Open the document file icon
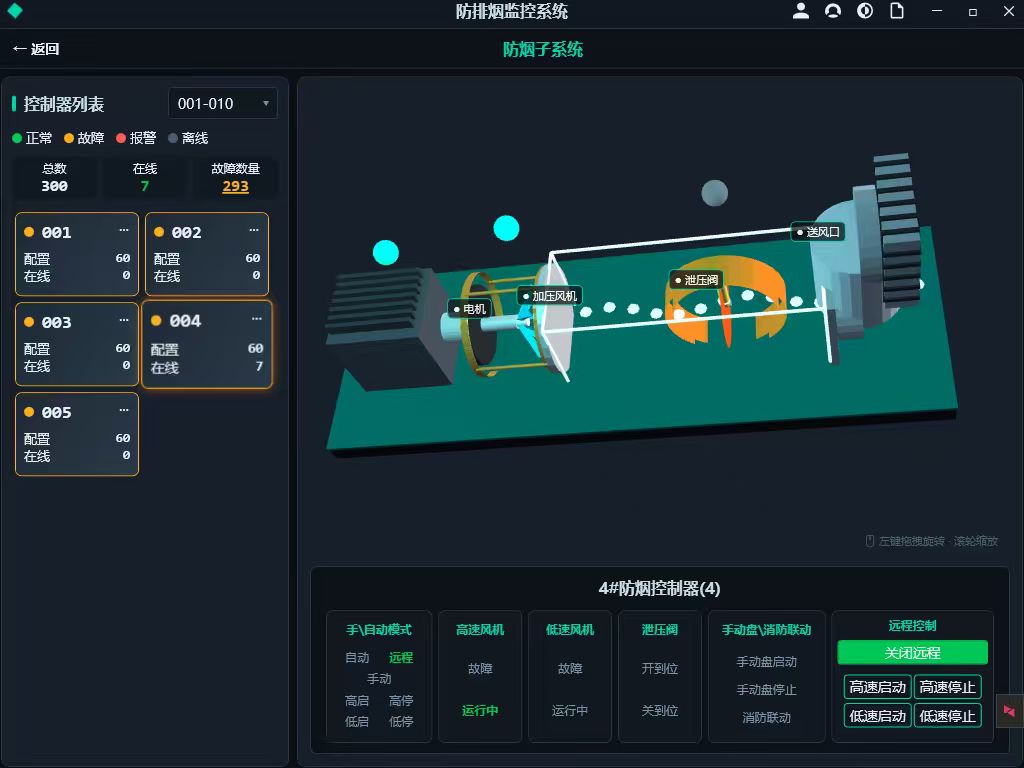 (897, 11)
